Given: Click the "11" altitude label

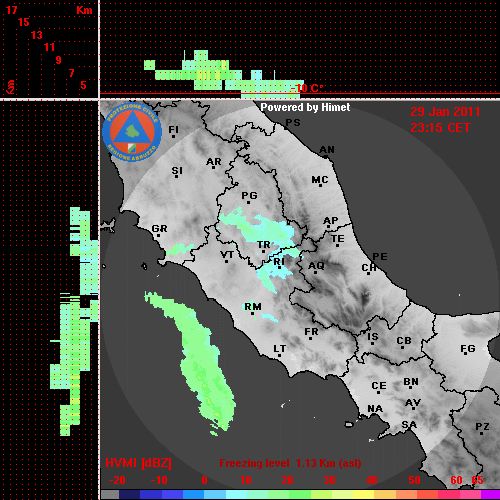Looking at the screenshot, I should tap(49, 47).
